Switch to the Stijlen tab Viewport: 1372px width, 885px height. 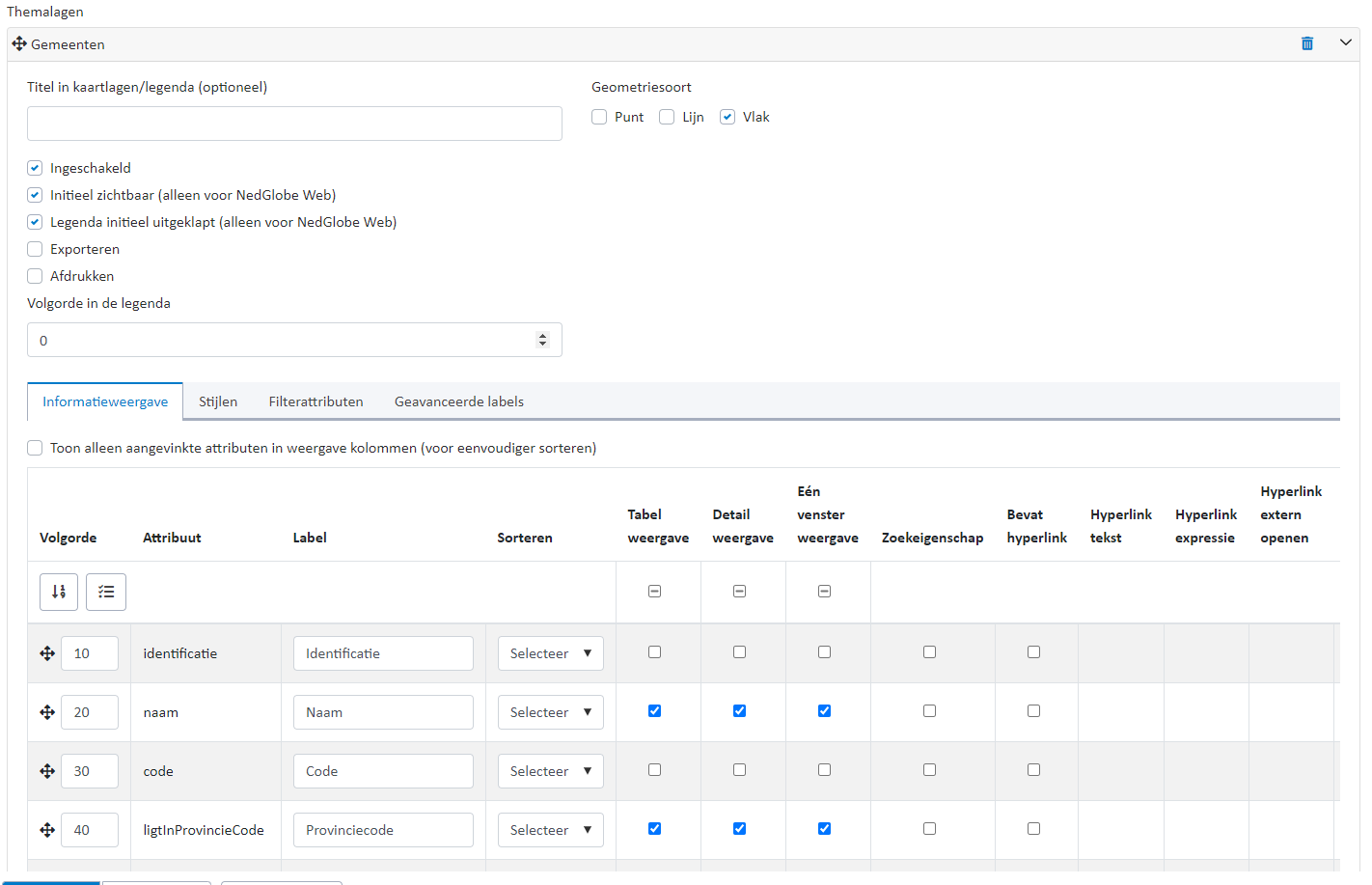point(218,401)
